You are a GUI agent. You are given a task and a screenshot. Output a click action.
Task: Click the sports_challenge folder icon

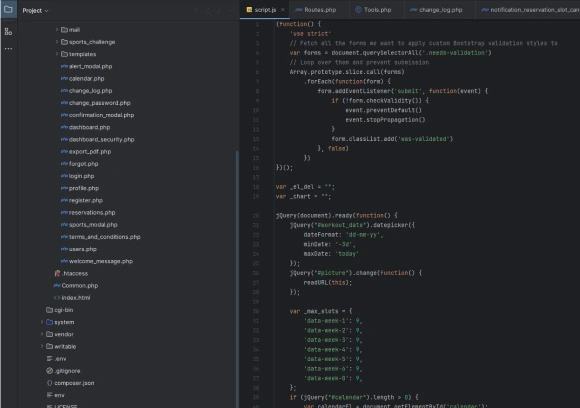64,42
